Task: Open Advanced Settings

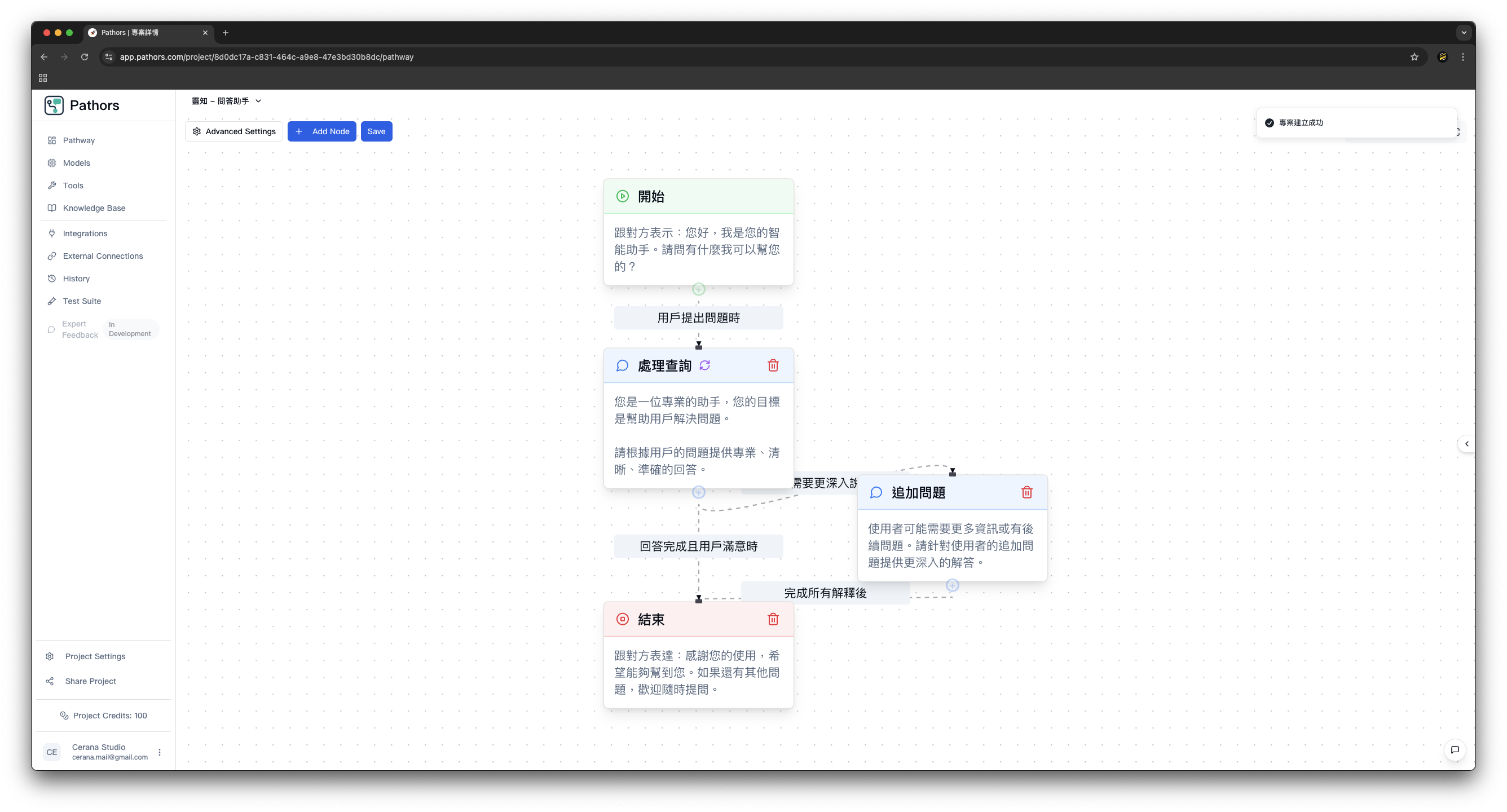Action: 233,131
